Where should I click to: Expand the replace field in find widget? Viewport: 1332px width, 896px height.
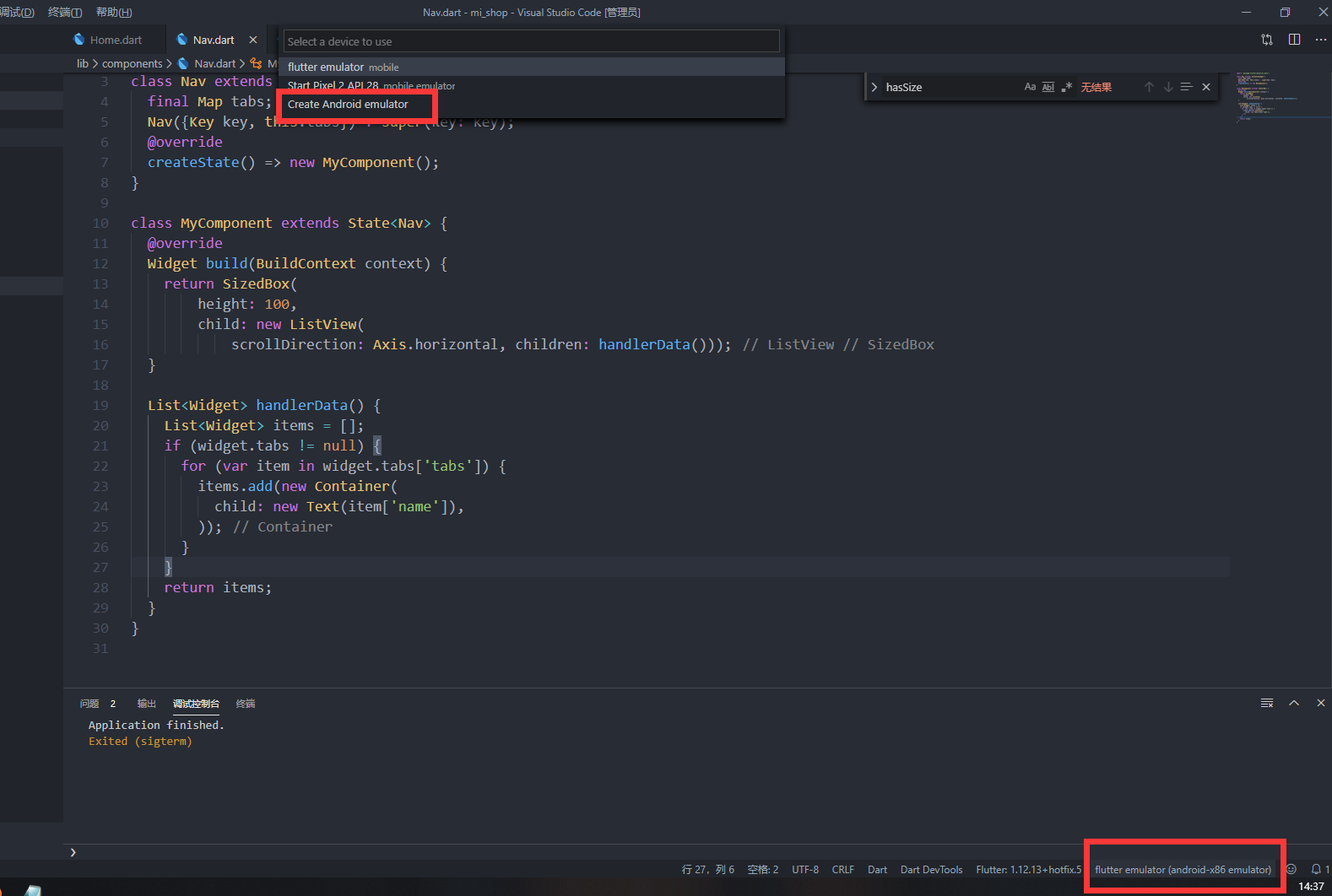click(874, 87)
